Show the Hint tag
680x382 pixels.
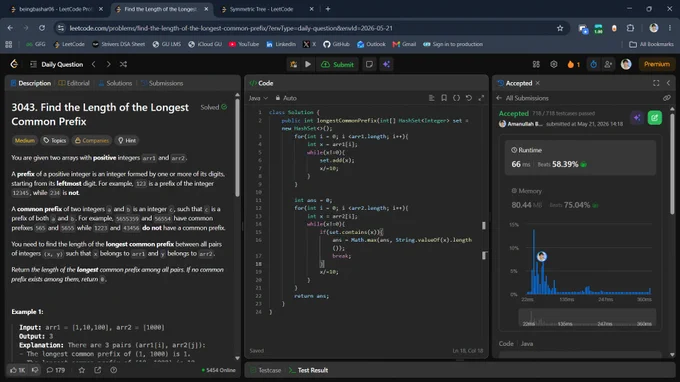click(127, 140)
